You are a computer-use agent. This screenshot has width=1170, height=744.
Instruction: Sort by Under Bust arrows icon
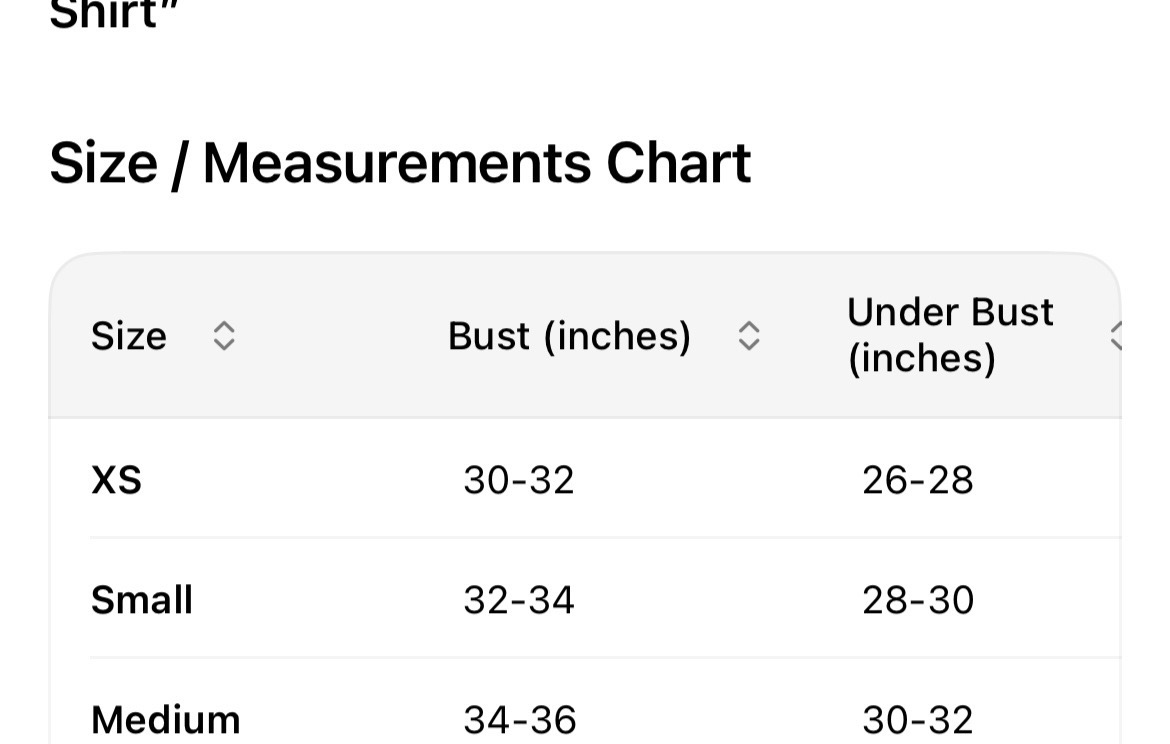1116,336
